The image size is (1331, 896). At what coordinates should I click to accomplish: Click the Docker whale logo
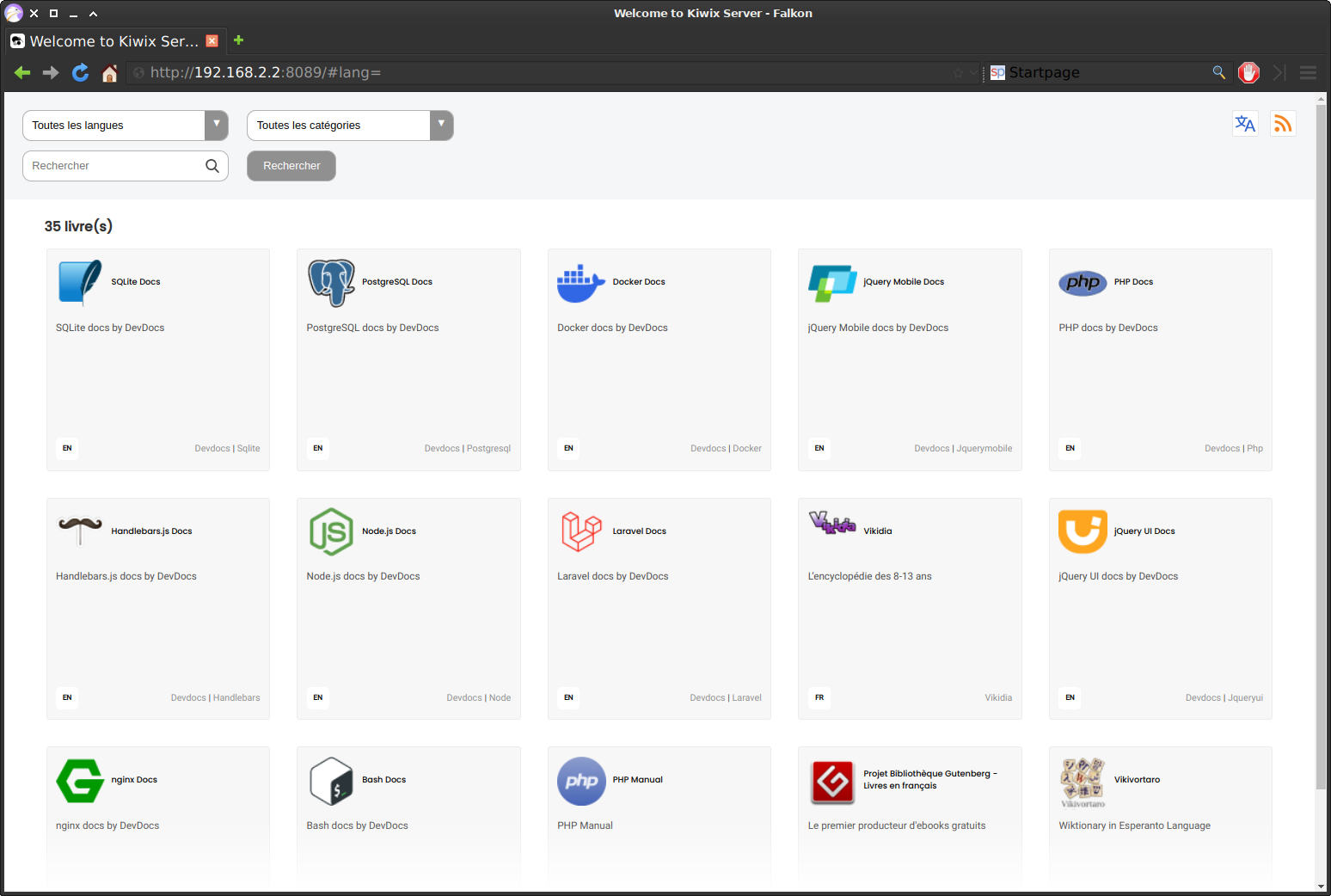(x=582, y=282)
